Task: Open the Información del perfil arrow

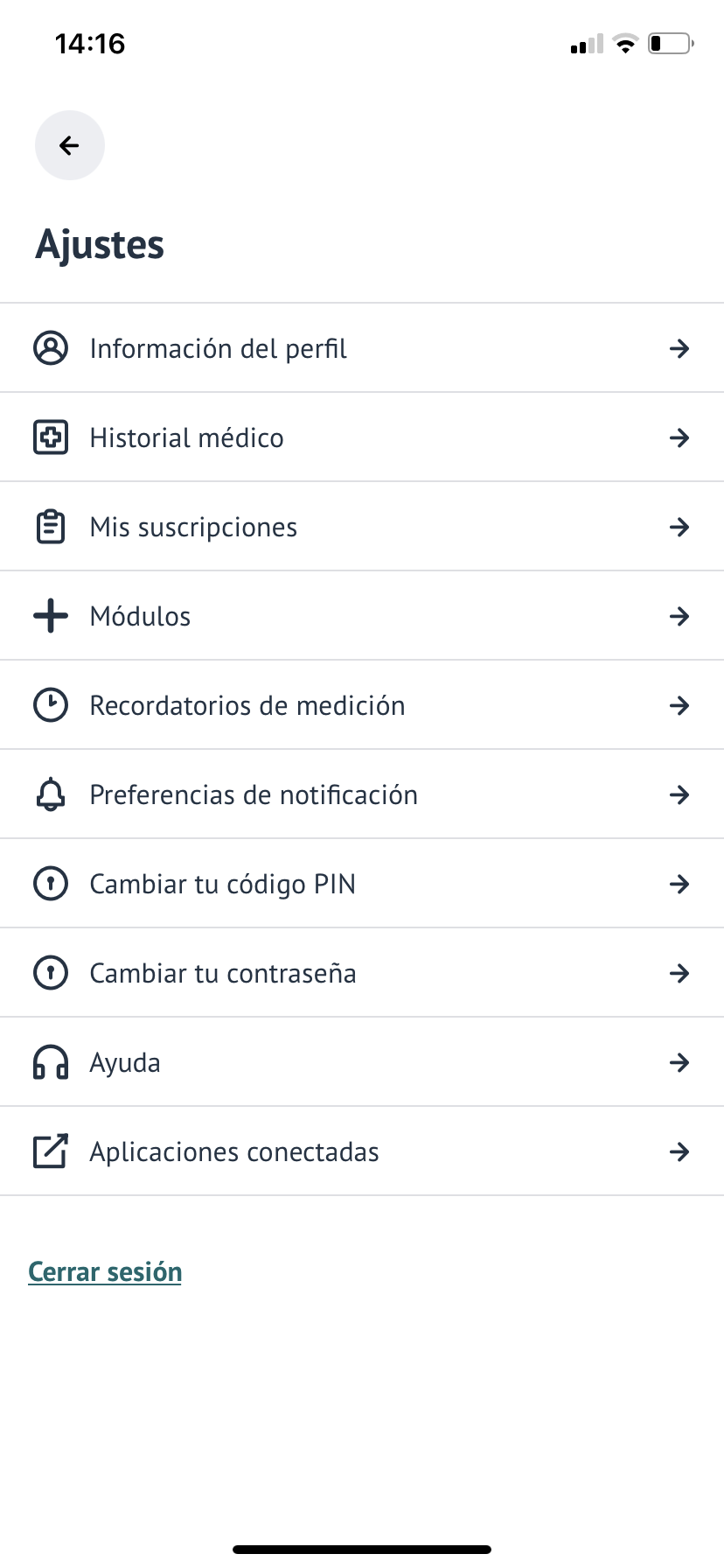Action: (x=679, y=348)
